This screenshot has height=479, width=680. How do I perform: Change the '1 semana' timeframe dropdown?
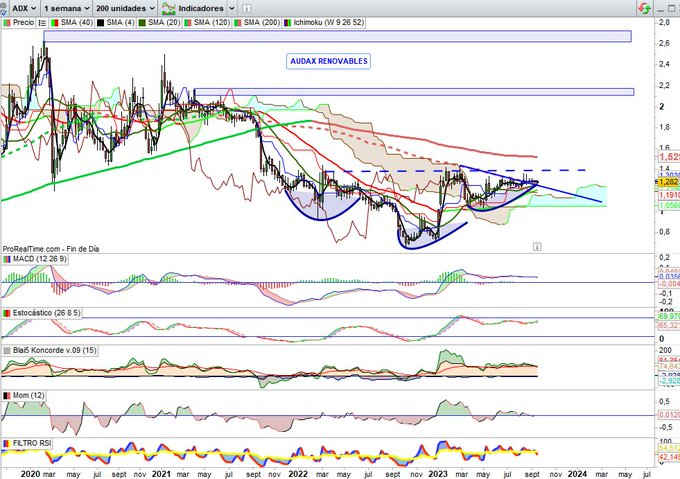click(67, 8)
